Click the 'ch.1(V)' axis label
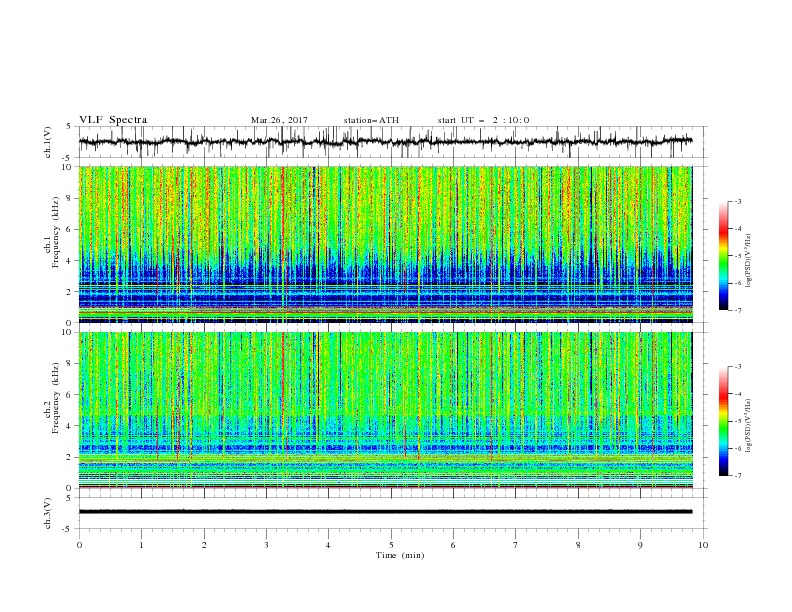Viewport: 792px width, 612px height. [48, 142]
